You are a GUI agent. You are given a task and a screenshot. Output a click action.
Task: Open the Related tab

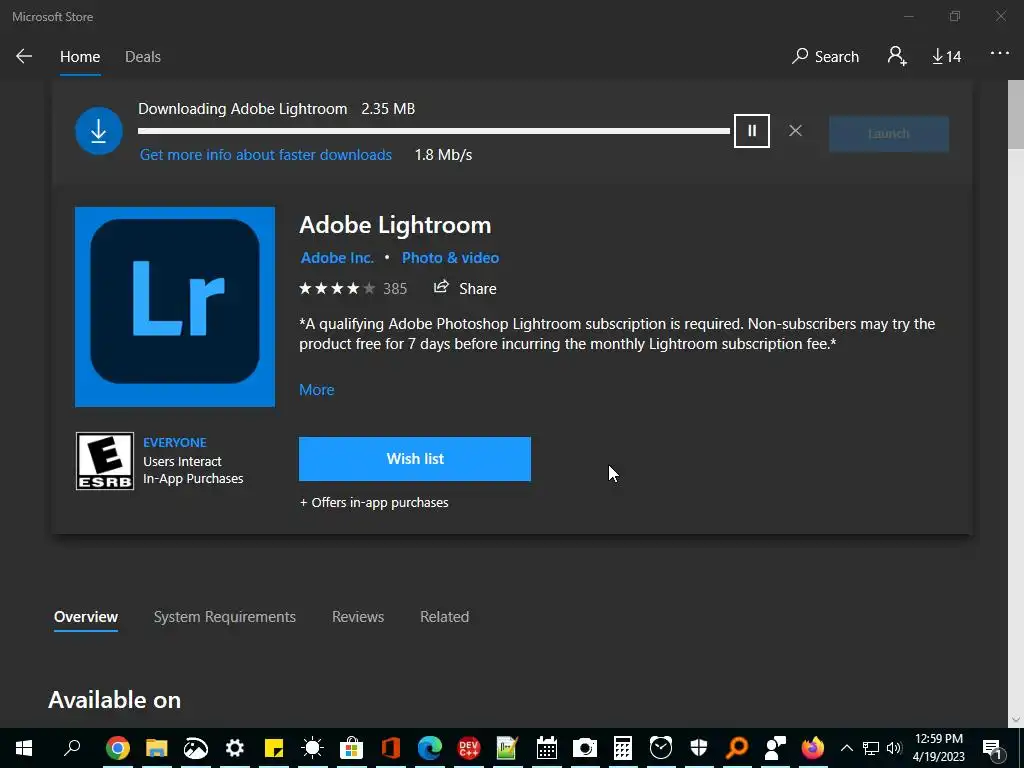[x=444, y=616]
